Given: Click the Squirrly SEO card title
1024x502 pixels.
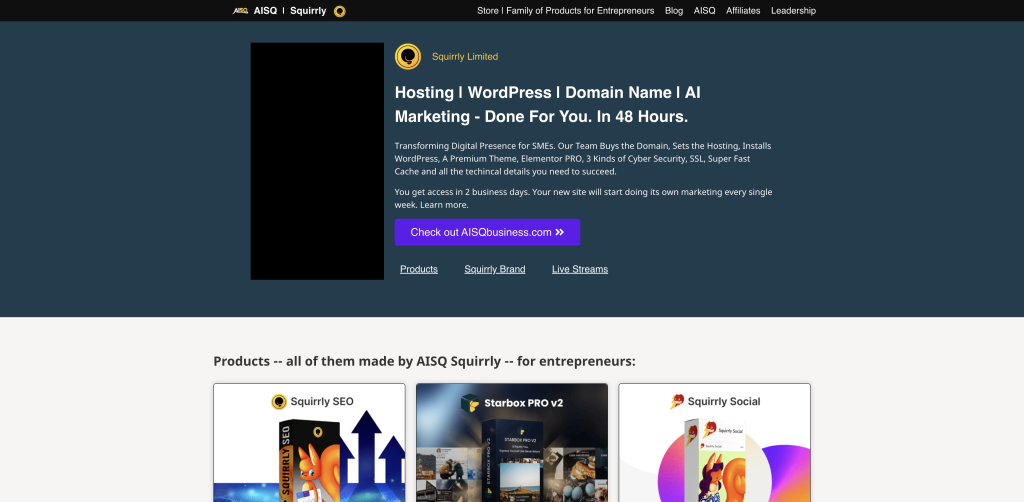Looking at the screenshot, I should coord(322,401).
